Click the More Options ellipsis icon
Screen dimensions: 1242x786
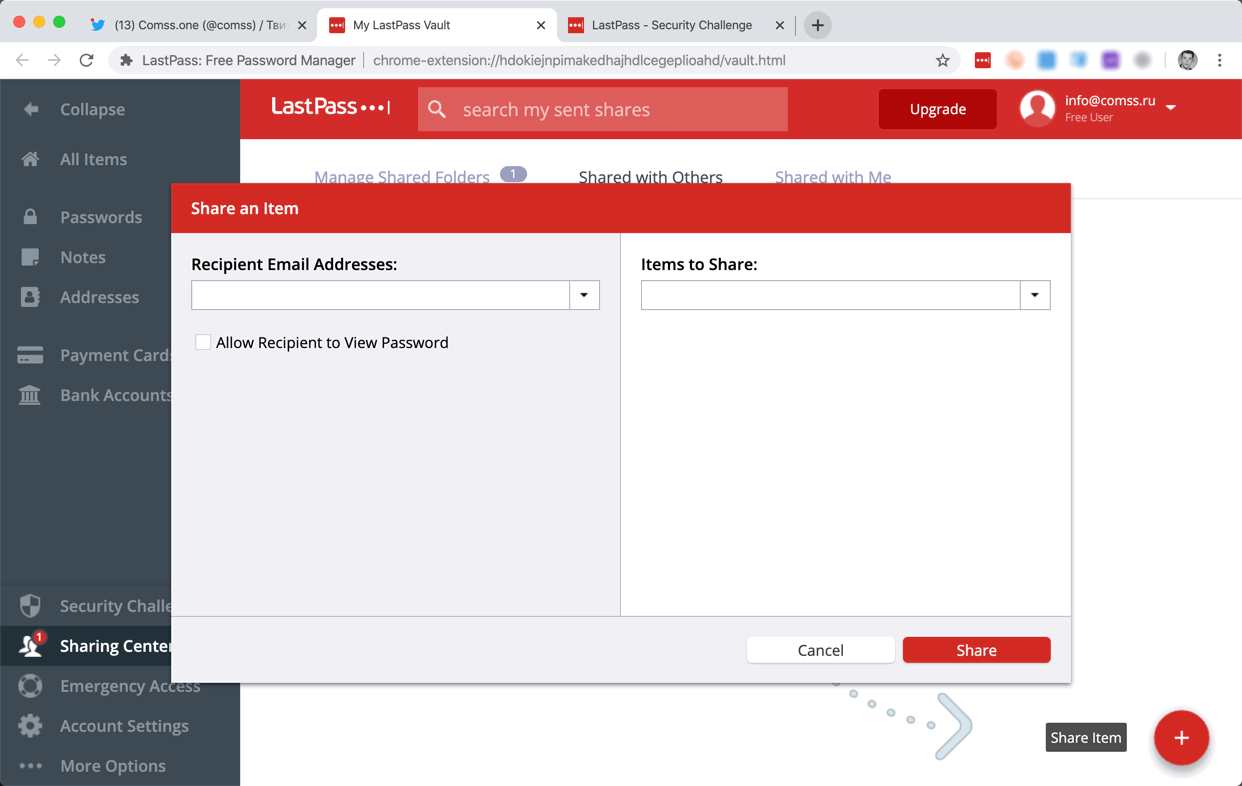(31, 766)
